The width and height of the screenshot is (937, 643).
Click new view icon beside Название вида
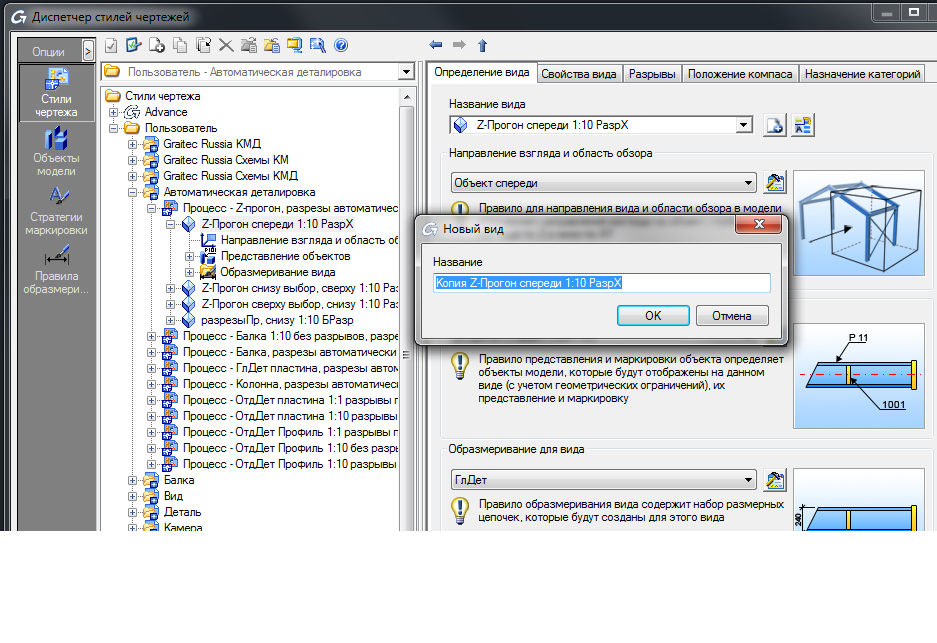pos(775,125)
